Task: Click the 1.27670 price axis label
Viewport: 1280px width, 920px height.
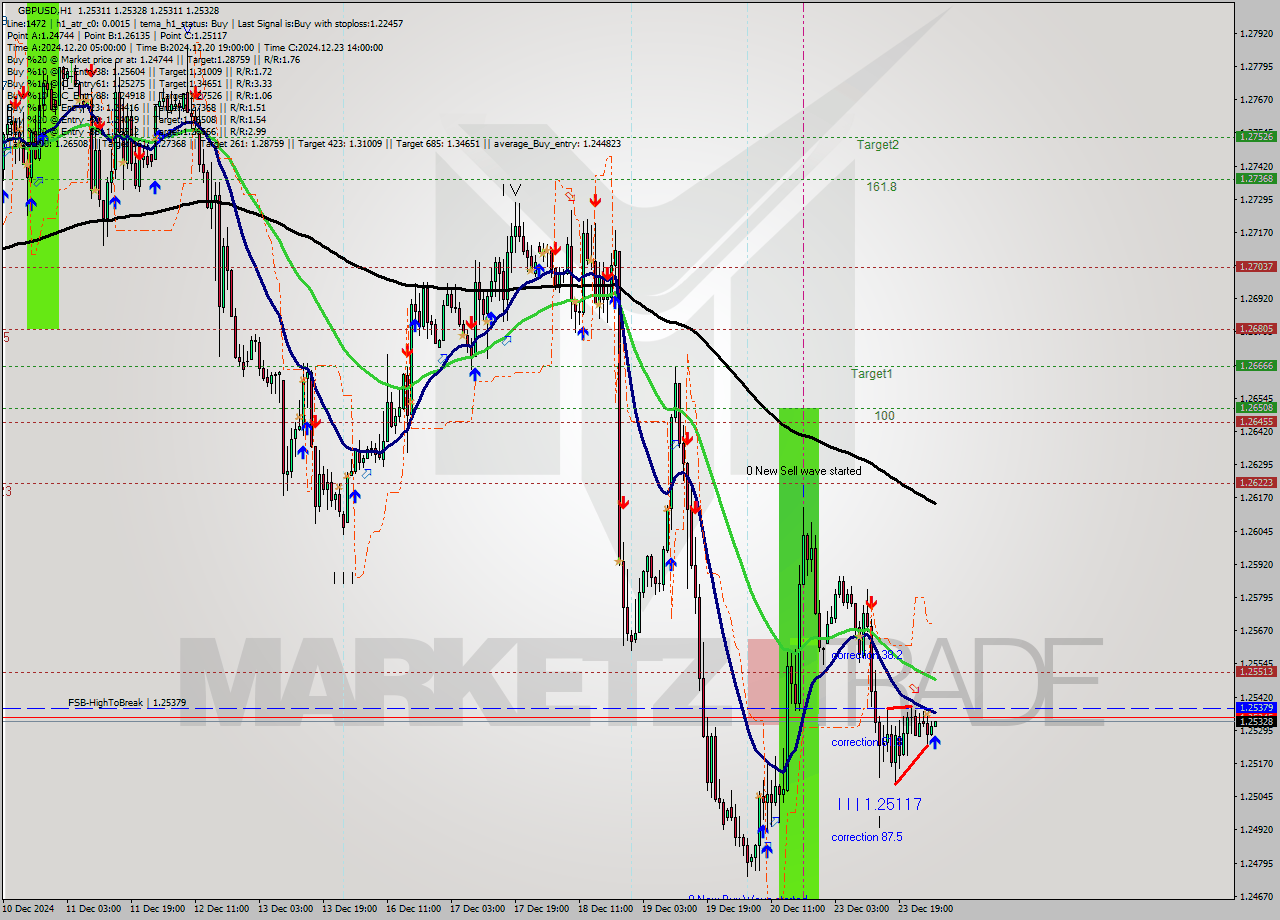Action: [1256, 99]
